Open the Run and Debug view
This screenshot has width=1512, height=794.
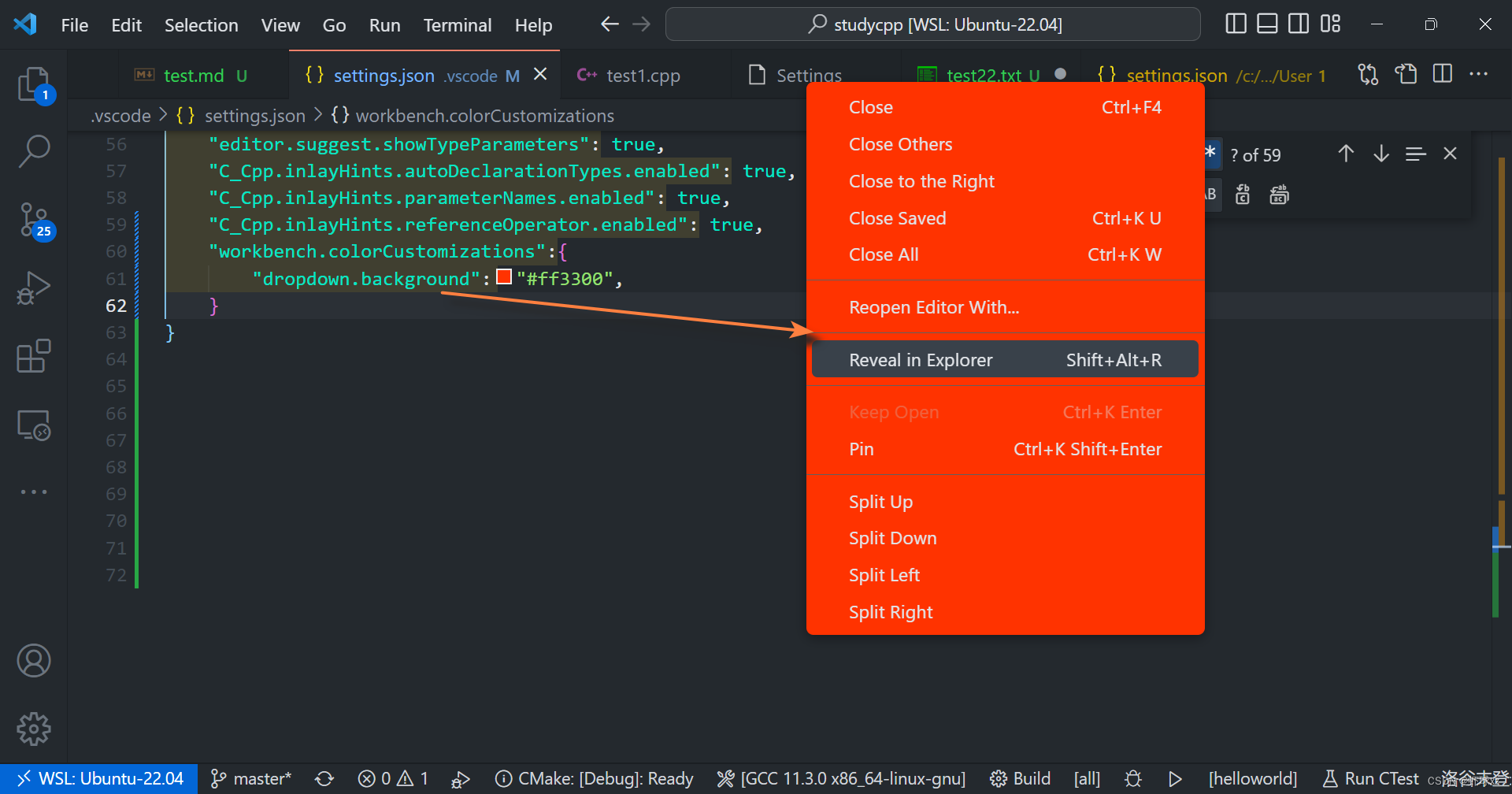(x=34, y=288)
